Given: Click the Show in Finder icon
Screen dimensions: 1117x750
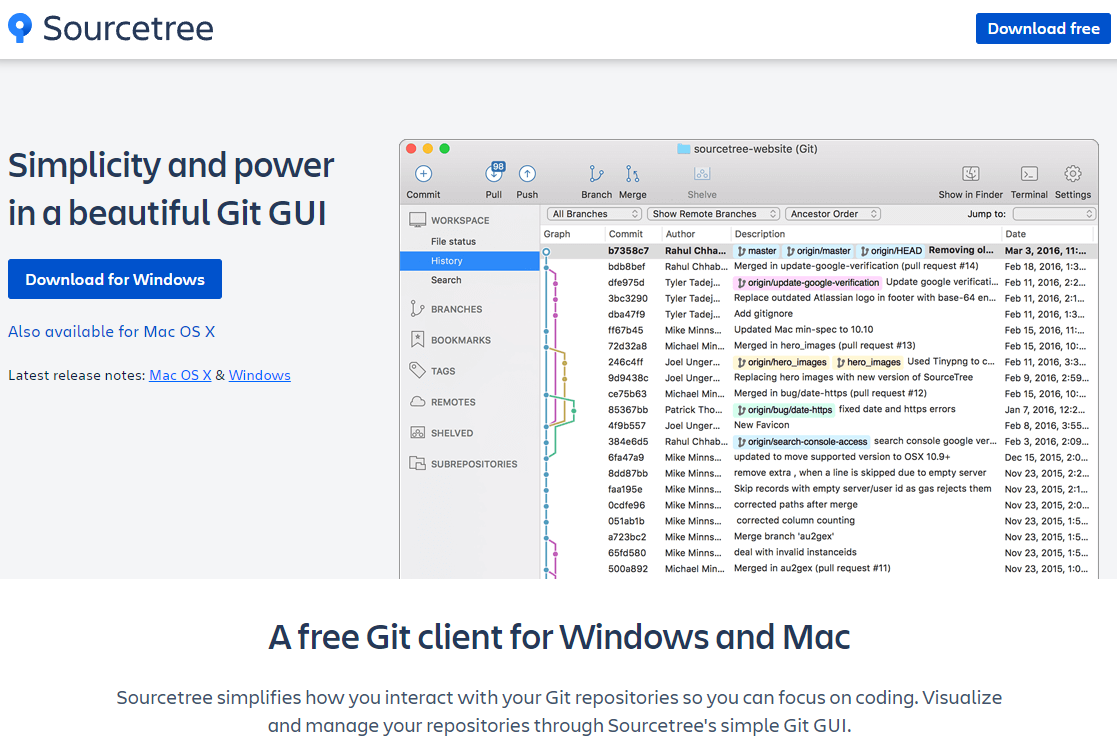Looking at the screenshot, I should (x=970, y=174).
